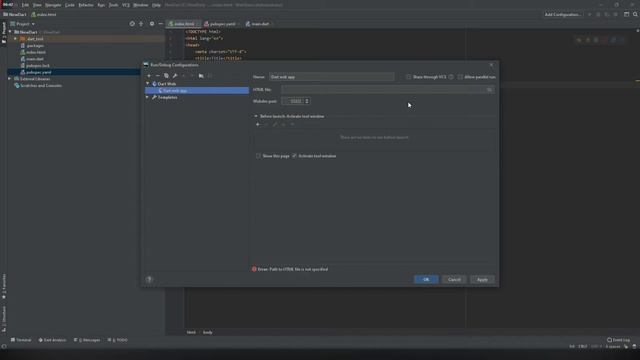Screen dimensions: 640x360
Task: Click Search Everywhere magnifier icon
Action: [635, 14]
